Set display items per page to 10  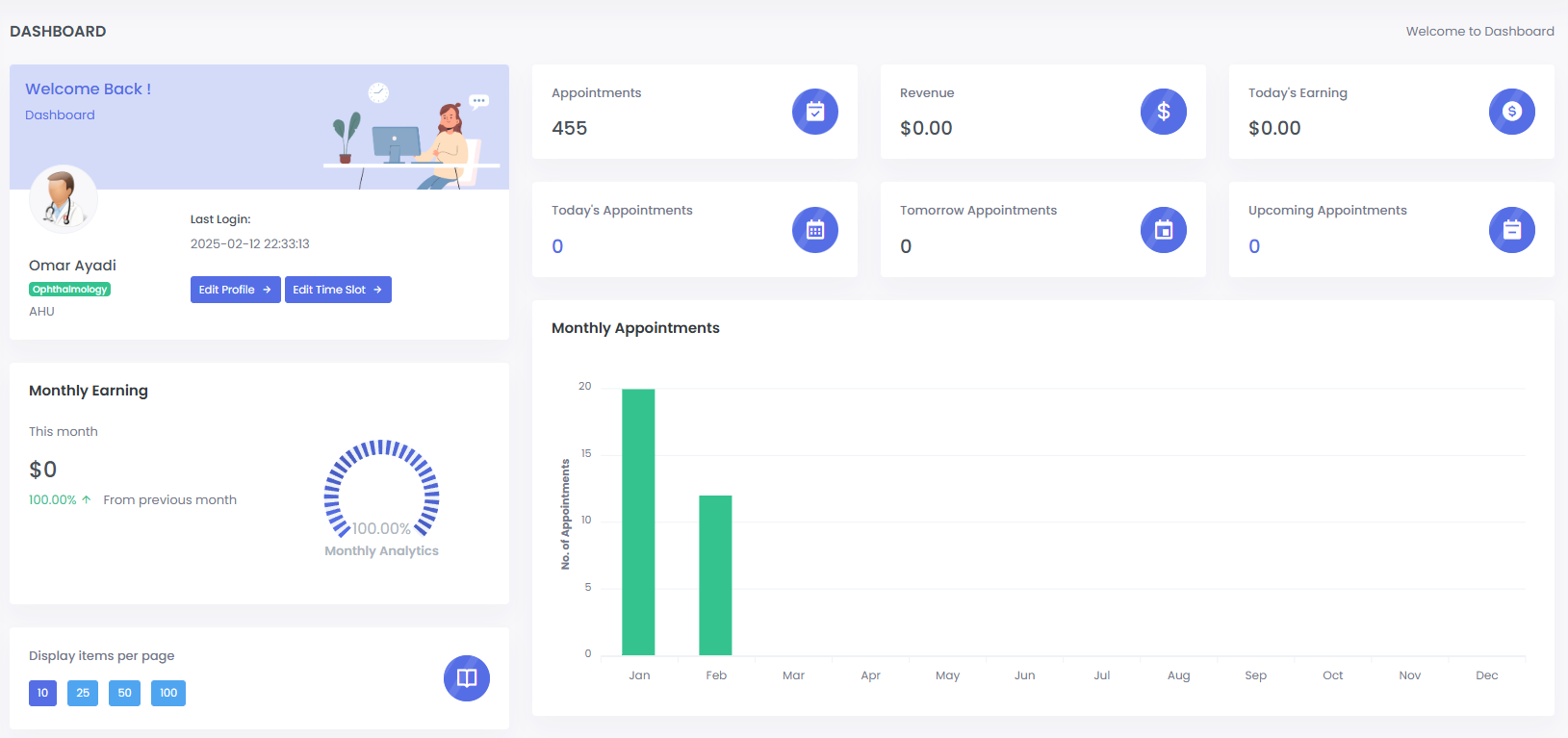pyautogui.click(x=42, y=693)
